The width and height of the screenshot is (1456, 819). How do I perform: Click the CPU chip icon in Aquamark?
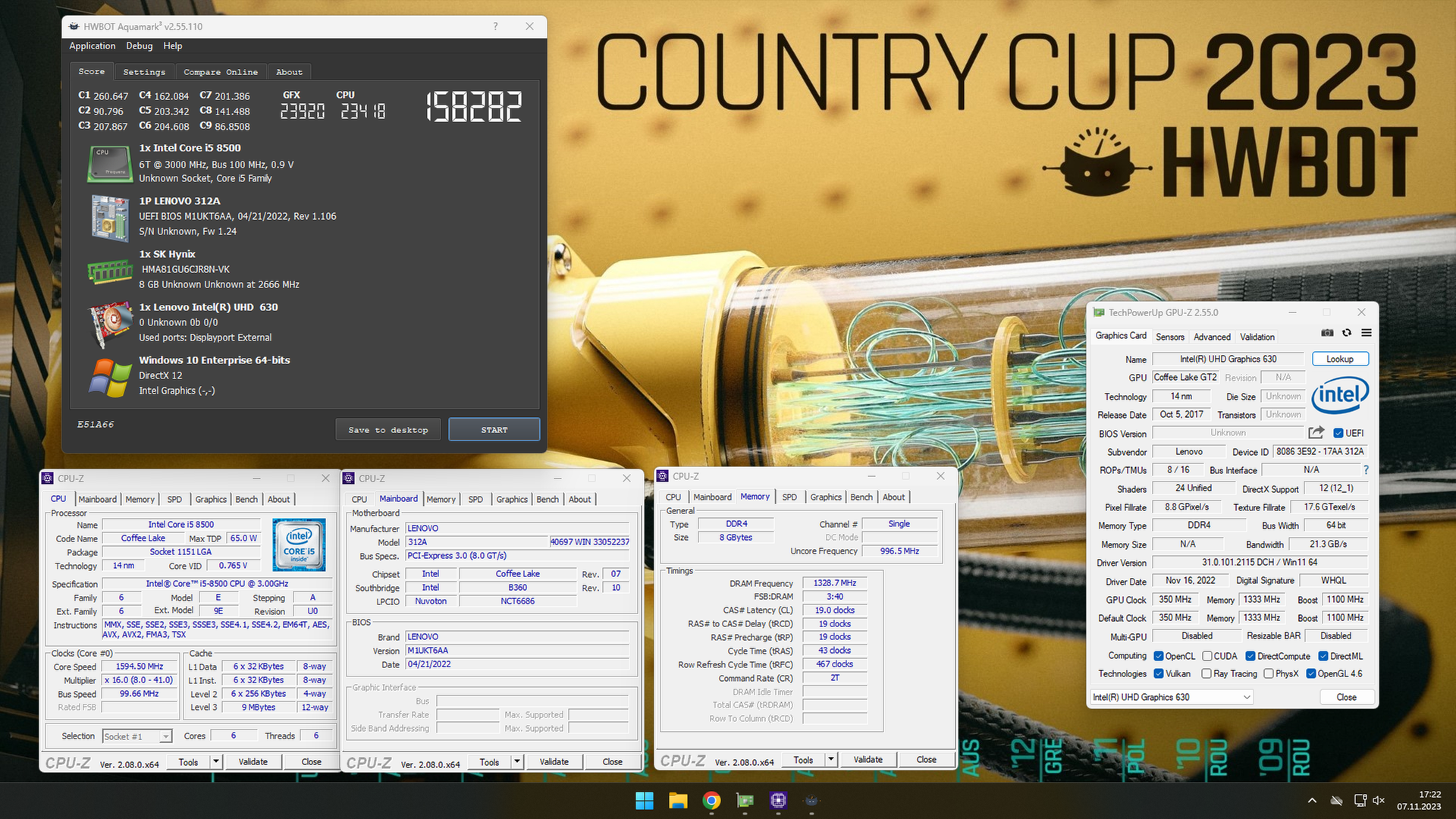110,164
